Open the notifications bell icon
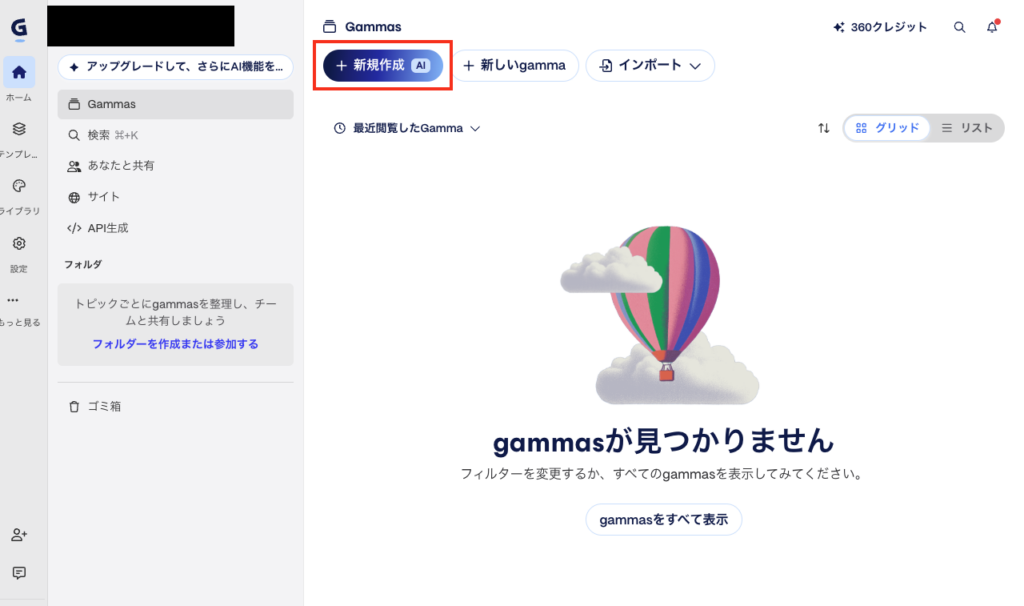Viewport: 1024px width, 606px height. [x=992, y=27]
